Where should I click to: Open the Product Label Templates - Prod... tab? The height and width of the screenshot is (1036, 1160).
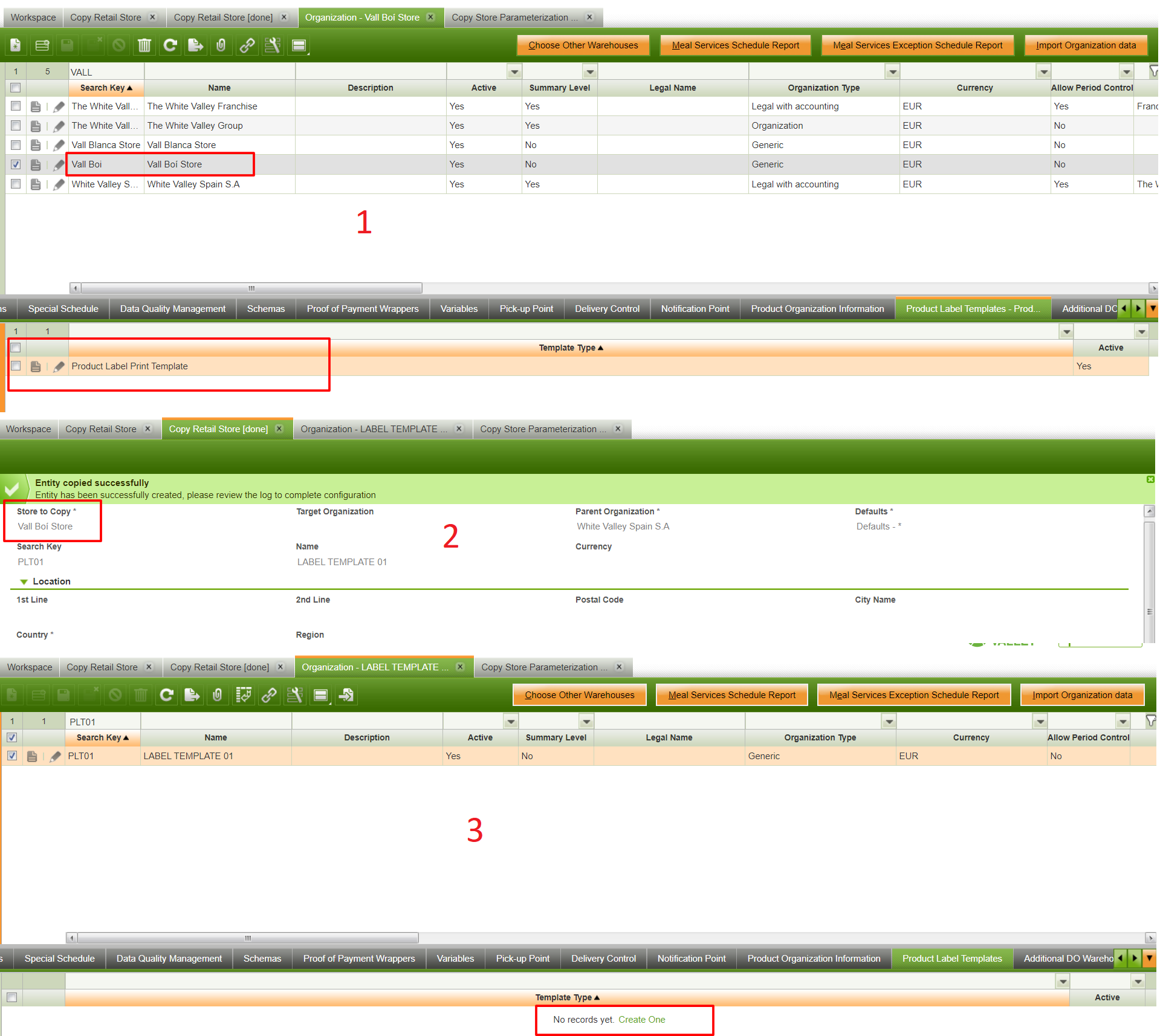[x=972, y=309]
